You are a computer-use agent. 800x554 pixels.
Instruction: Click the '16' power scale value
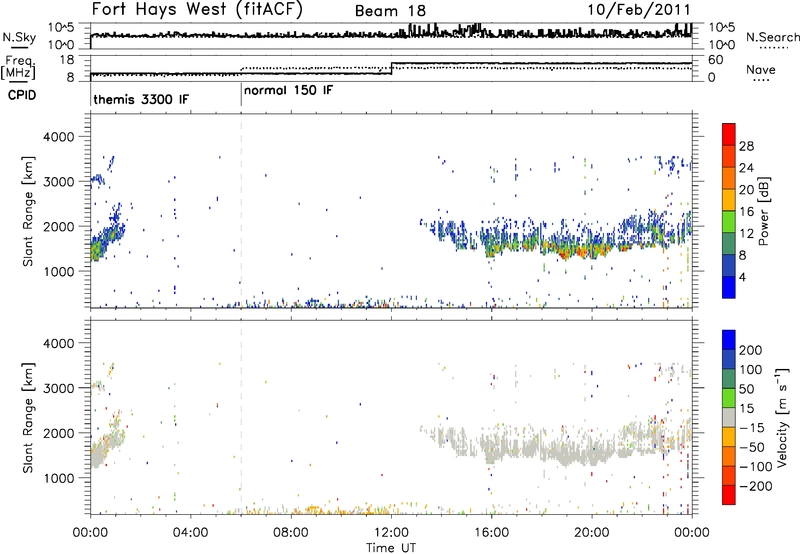tap(746, 212)
